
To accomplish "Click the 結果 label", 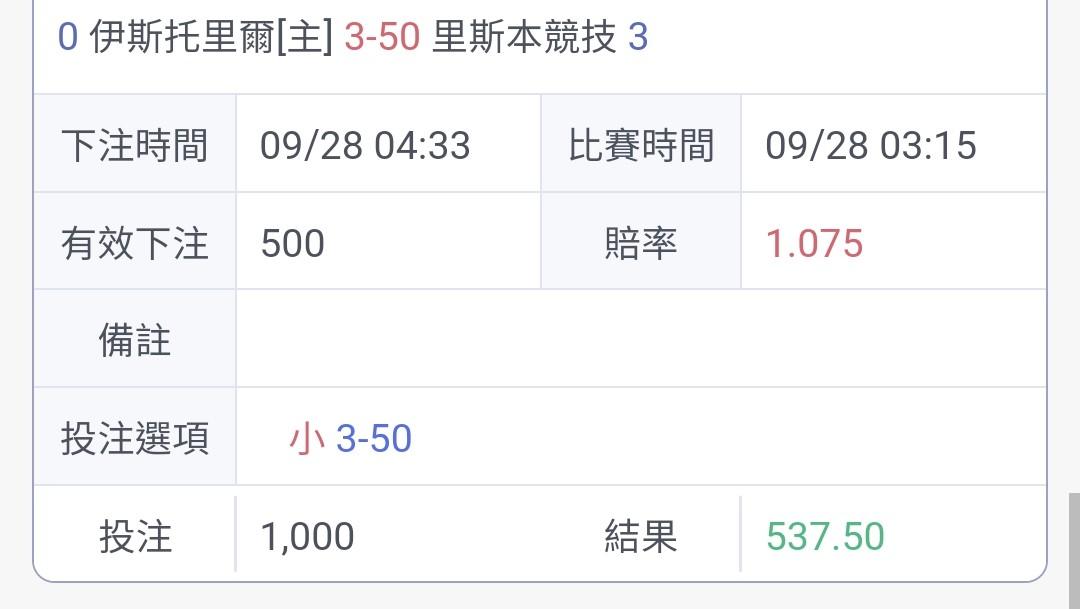I will click(x=641, y=536).
